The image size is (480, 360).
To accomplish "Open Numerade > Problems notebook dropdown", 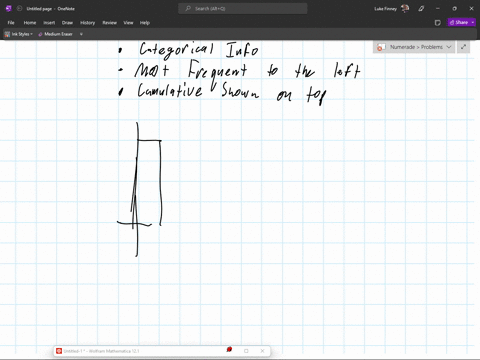I will pos(414,47).
